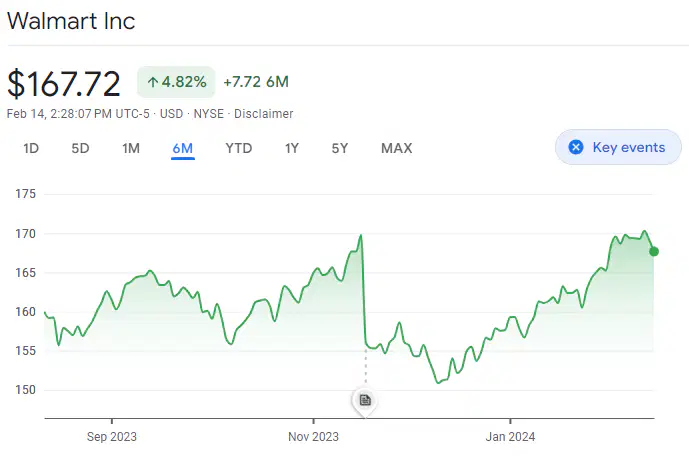The image size is (689, 456).
Task: Select the 6M range tab
Action: [183, 148]
